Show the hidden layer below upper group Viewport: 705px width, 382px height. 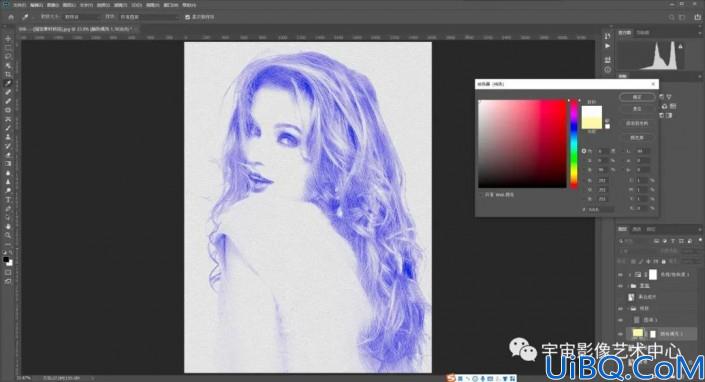(621, 297)
